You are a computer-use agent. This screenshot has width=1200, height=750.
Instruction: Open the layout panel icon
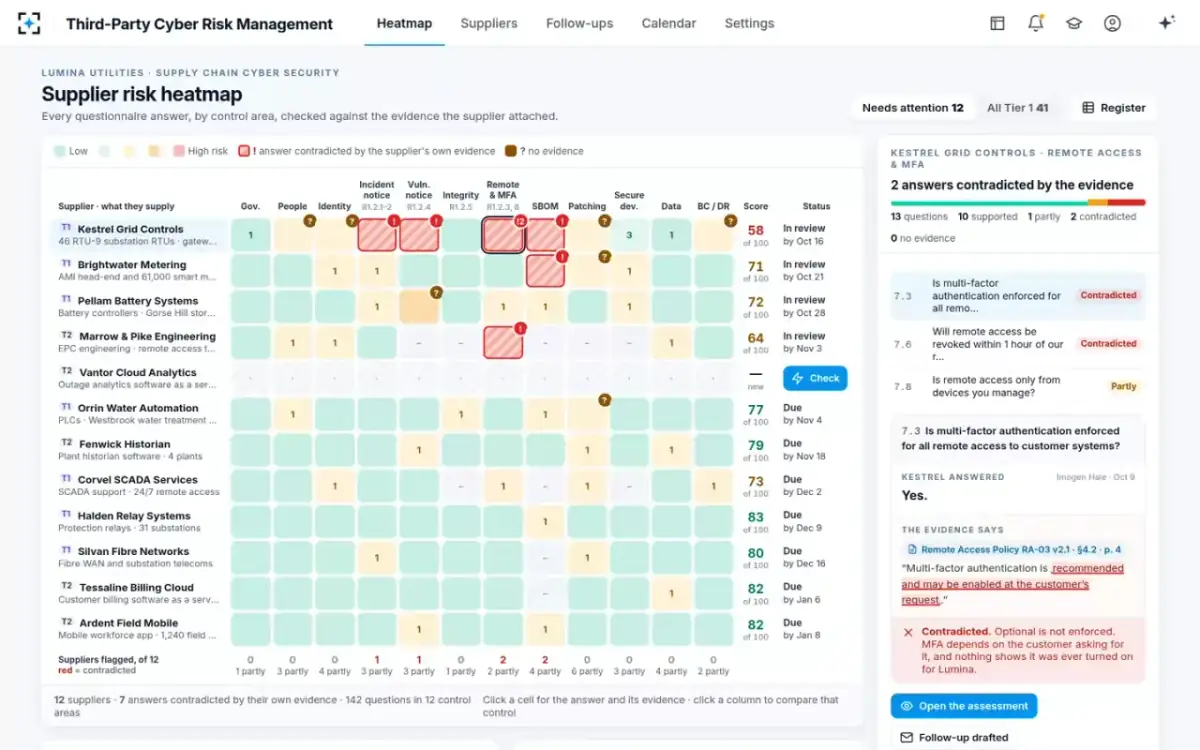(997, 23)
